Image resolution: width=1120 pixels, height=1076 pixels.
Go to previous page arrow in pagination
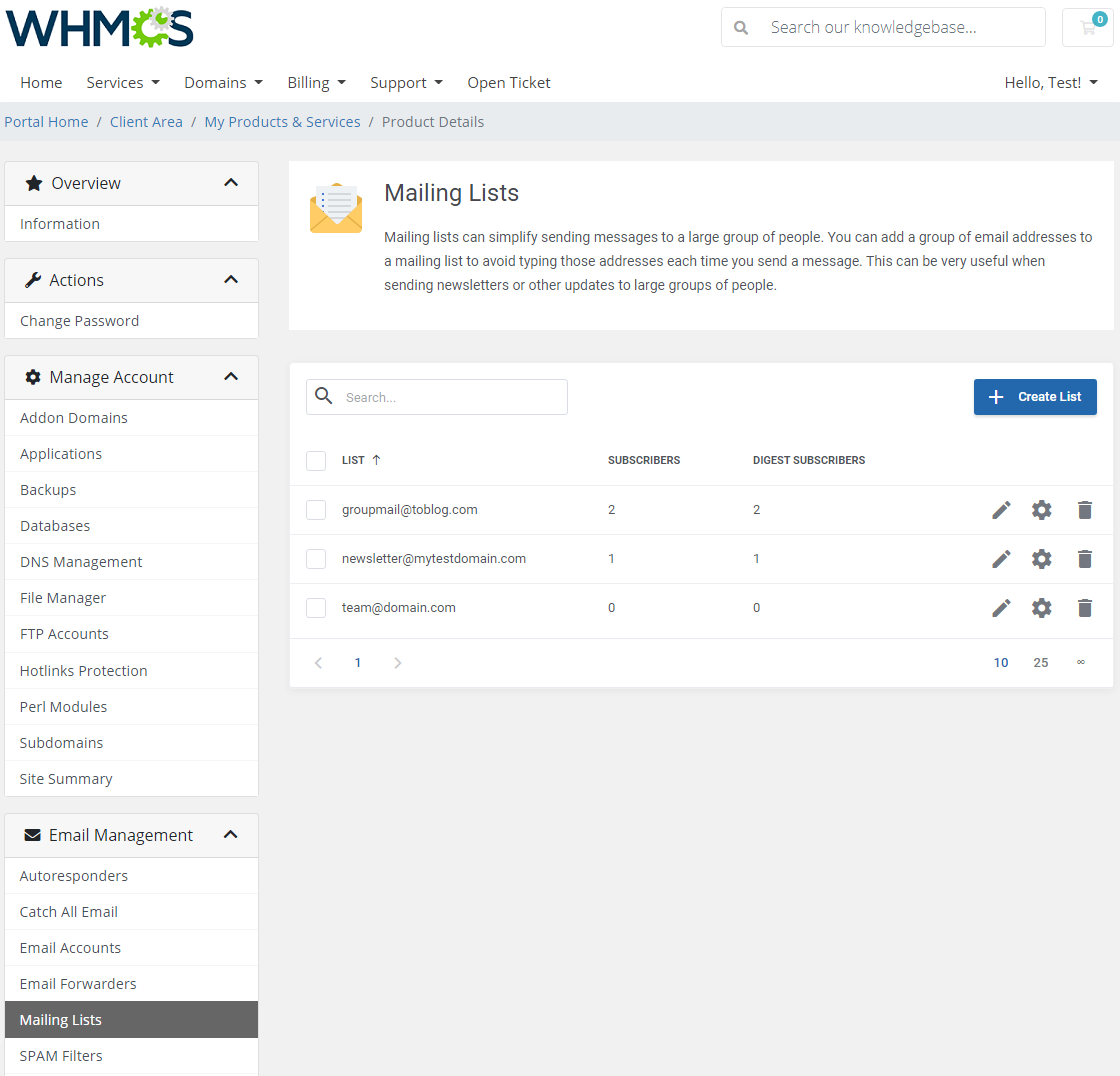[x=319, y=663]
